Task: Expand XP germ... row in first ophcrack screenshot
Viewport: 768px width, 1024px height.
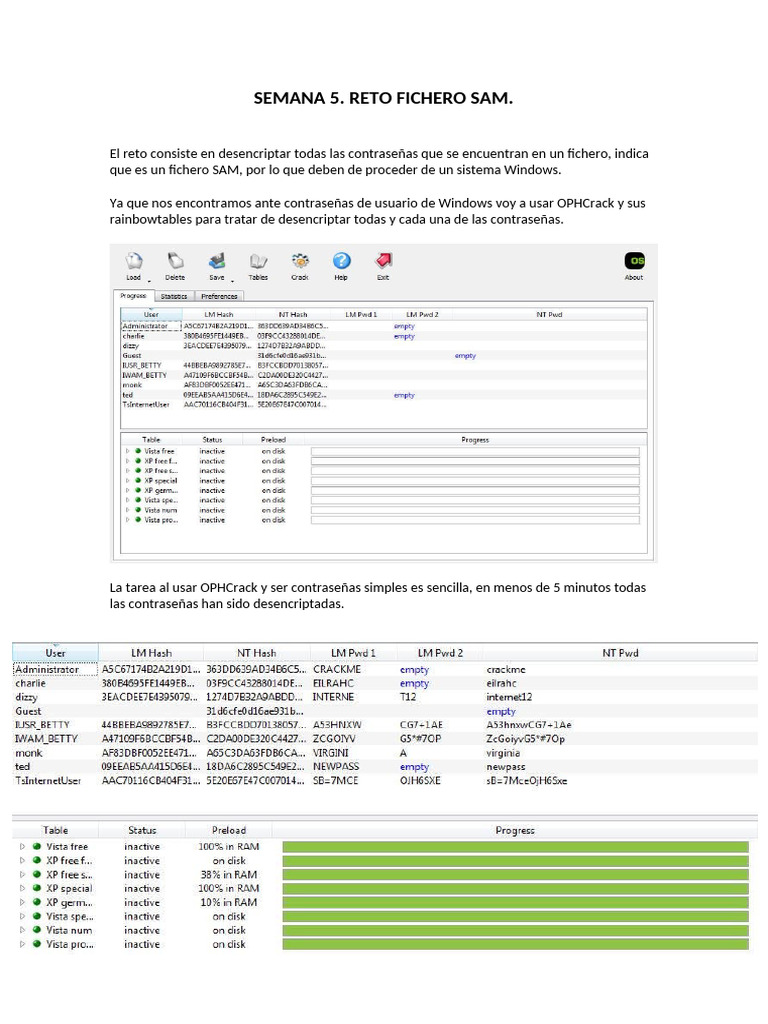Action: tap(127, 490)
